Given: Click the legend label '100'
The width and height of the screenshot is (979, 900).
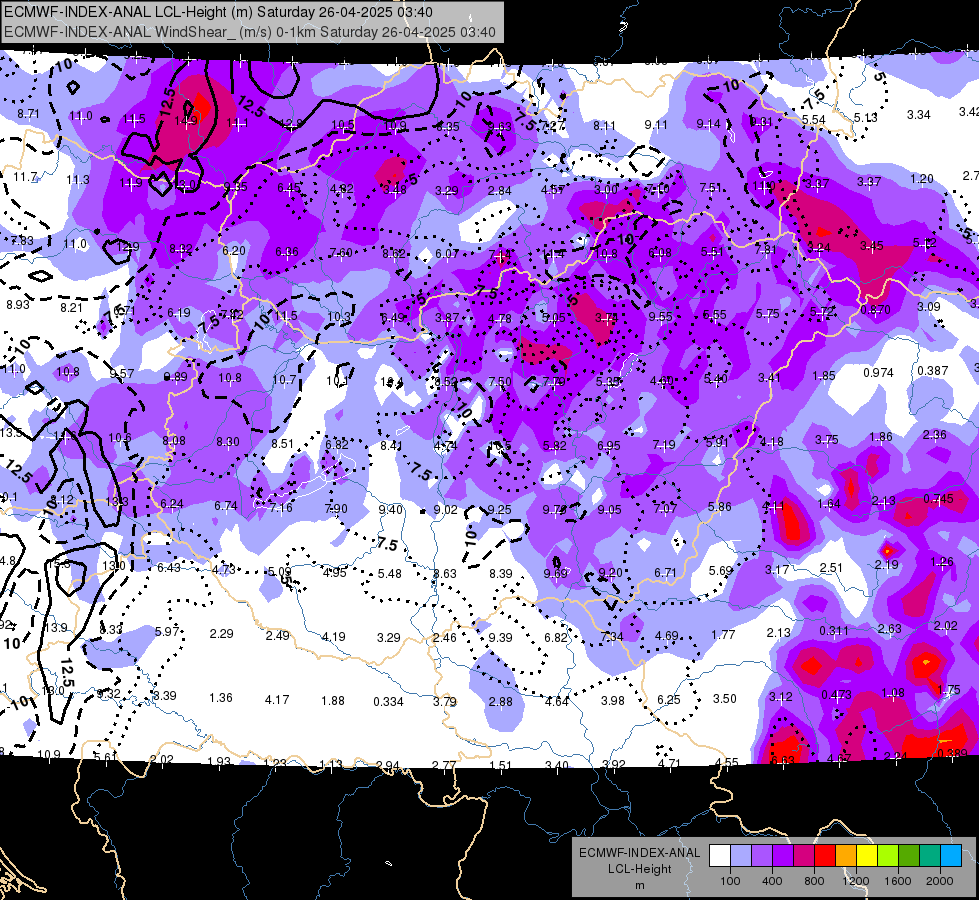Looking at the screenshot, I should pyautogui.click(x=730, y=881).
